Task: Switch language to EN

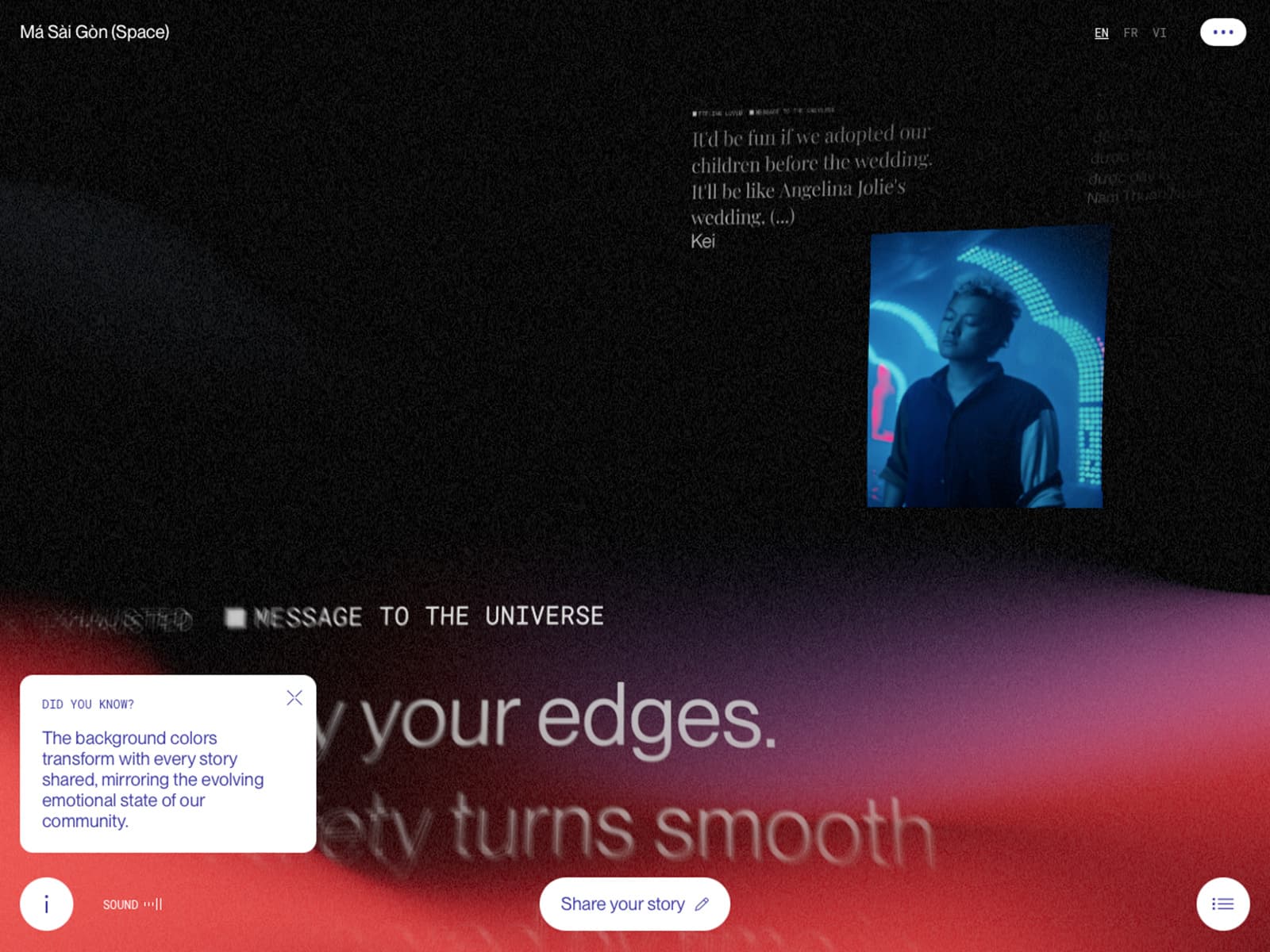Action: (1101, 33)
